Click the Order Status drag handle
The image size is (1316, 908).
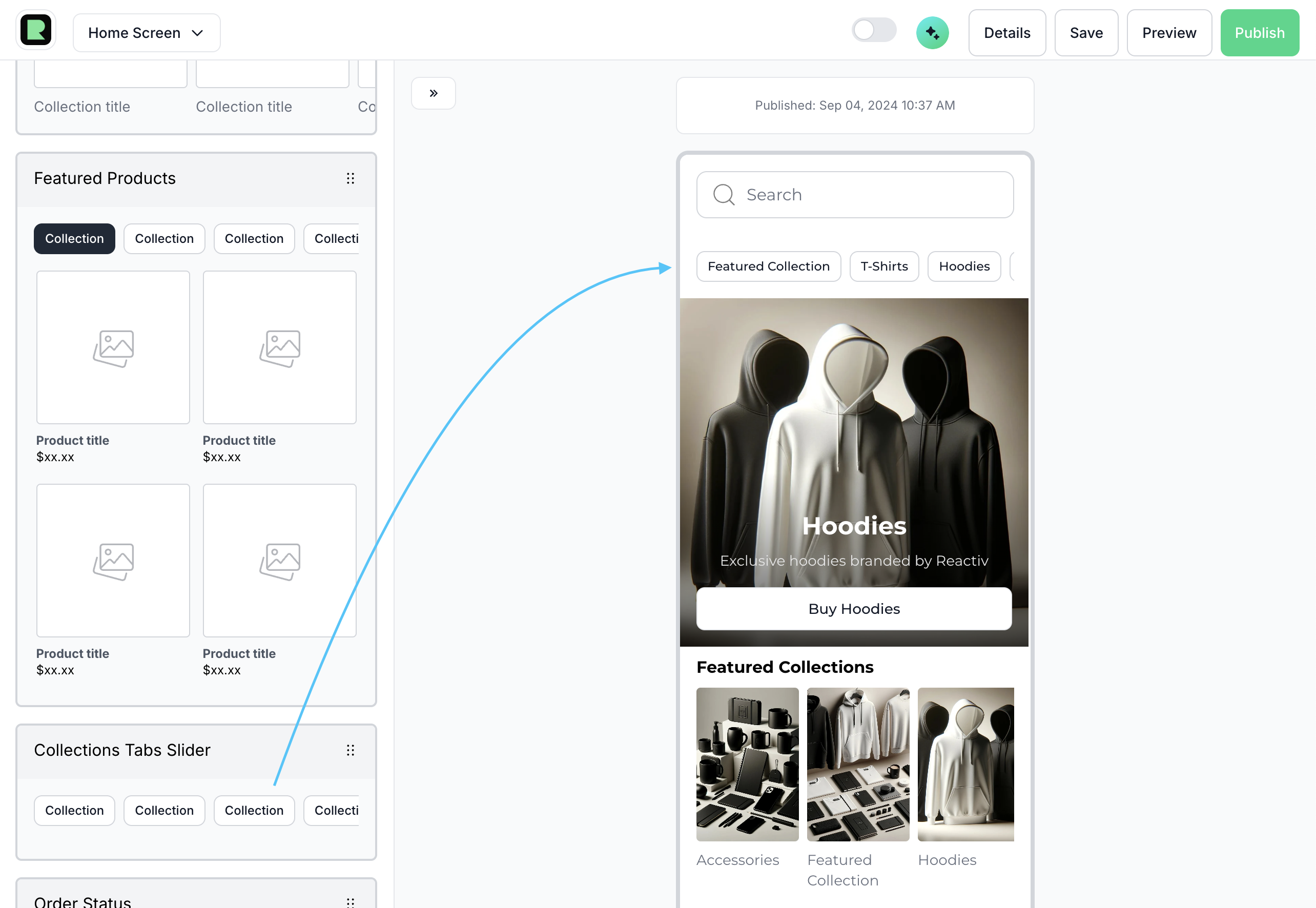tap(351, 901)
